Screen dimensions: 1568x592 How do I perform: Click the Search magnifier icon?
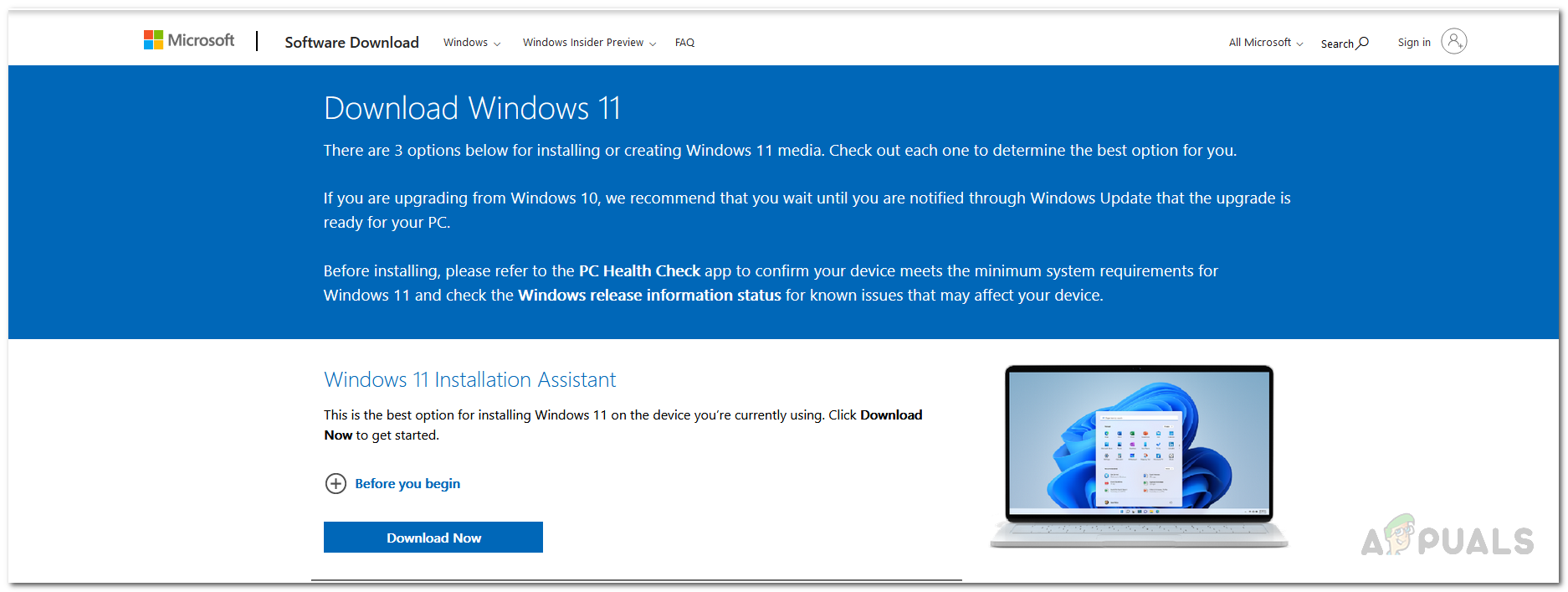pyautogui.click(x=1363, y=43)
